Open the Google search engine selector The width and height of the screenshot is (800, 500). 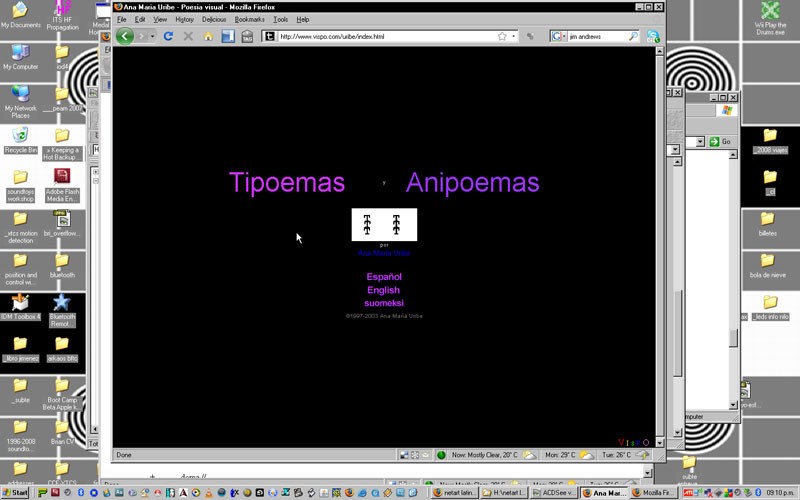558,36
